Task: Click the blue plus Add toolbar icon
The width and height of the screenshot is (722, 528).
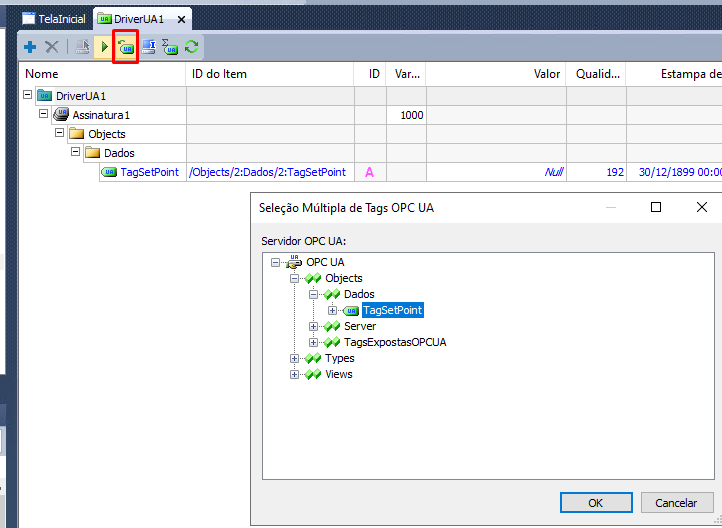Action: click(x=30, y=47)
